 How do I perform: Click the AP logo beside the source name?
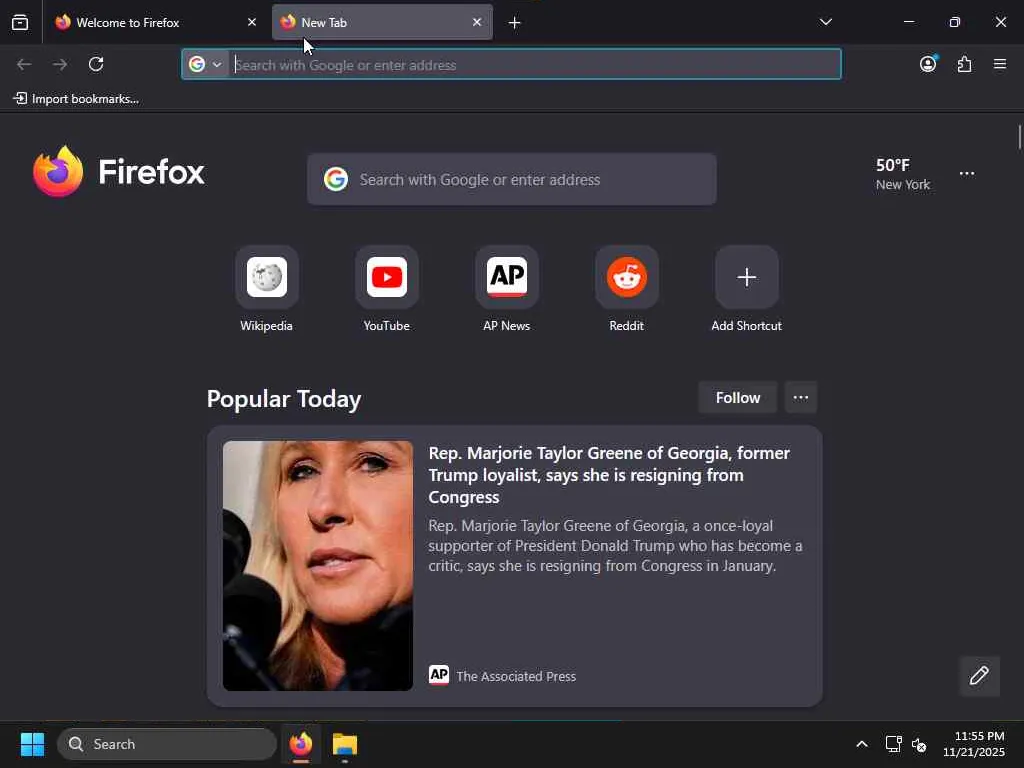click(x=439, y=675)
